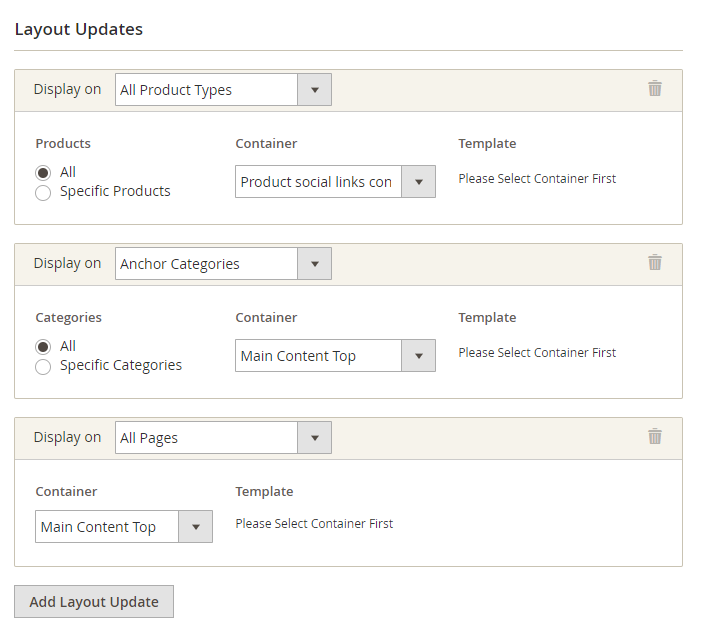The image size is (703, 629).
Task: Click the Categories field label
Action: (x=69, y=318)
